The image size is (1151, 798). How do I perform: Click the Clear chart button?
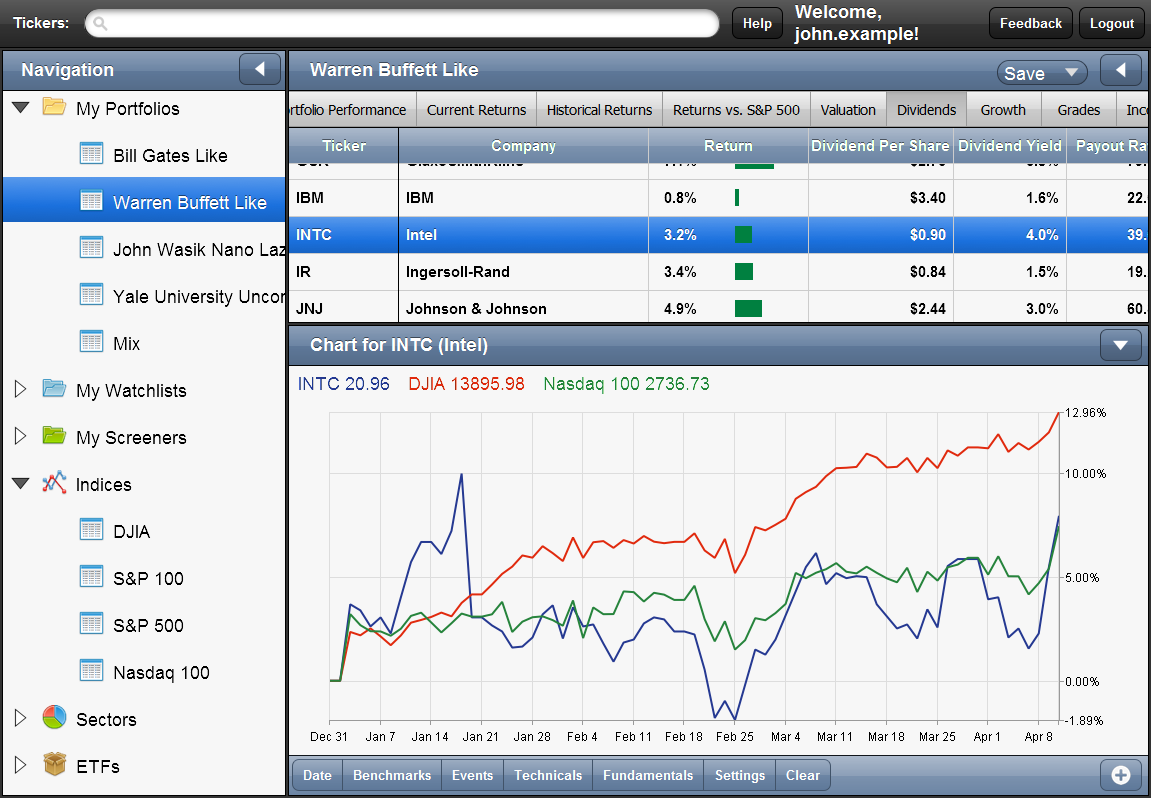coord(803,775)
